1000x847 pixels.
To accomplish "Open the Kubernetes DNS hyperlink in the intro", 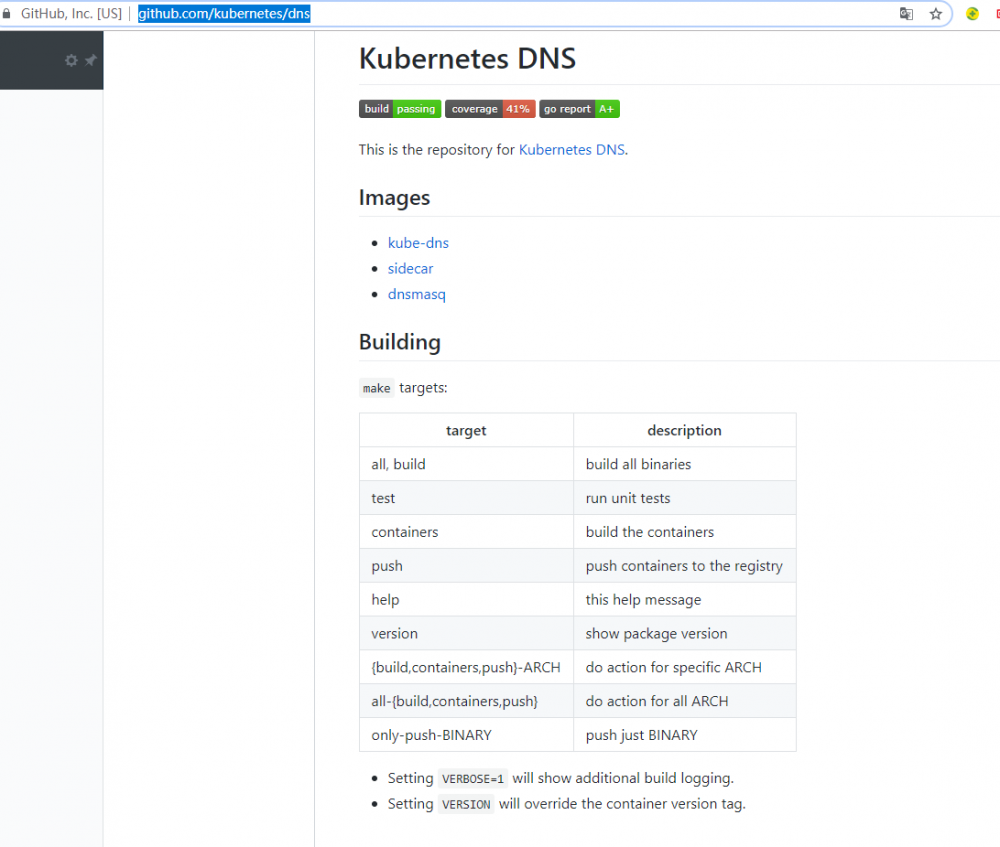I will 571,149.
